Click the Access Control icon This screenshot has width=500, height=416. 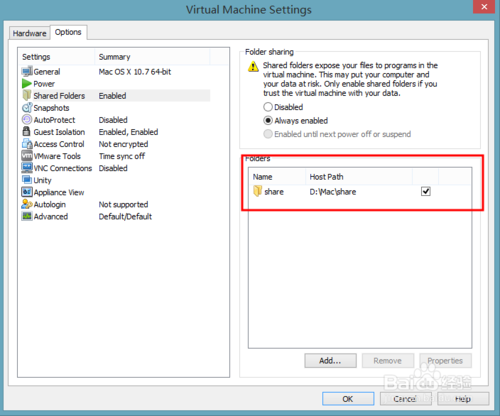[27, 144]
